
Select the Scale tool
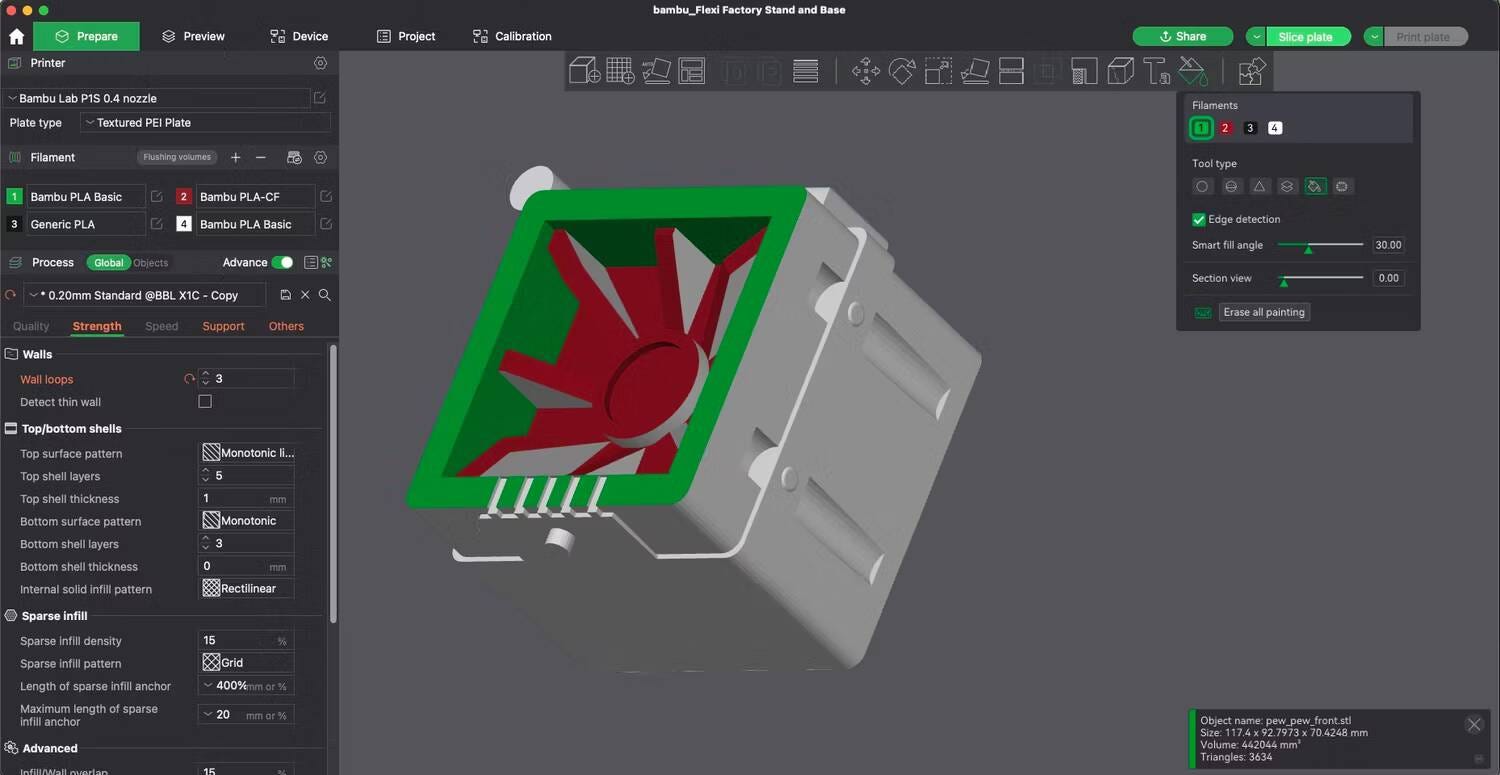click(x=938, y=71)
